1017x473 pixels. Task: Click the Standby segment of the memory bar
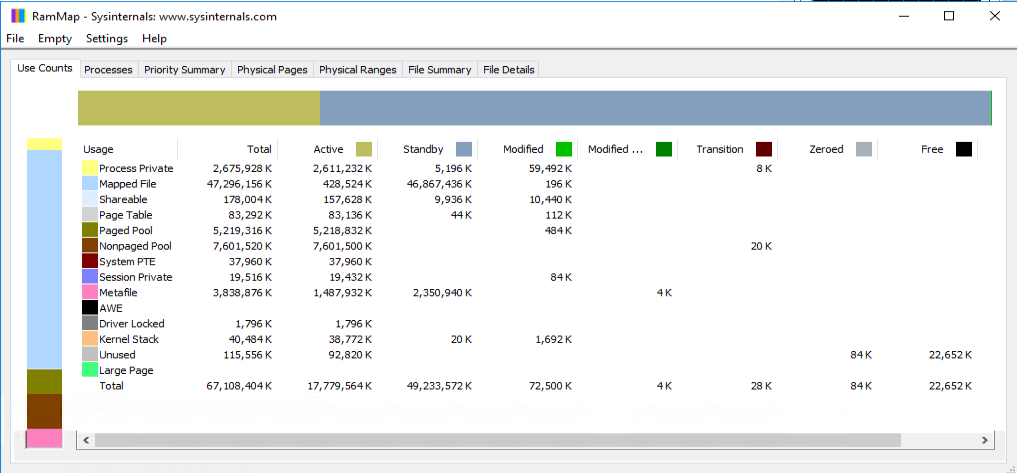click(x=655, y=108)
